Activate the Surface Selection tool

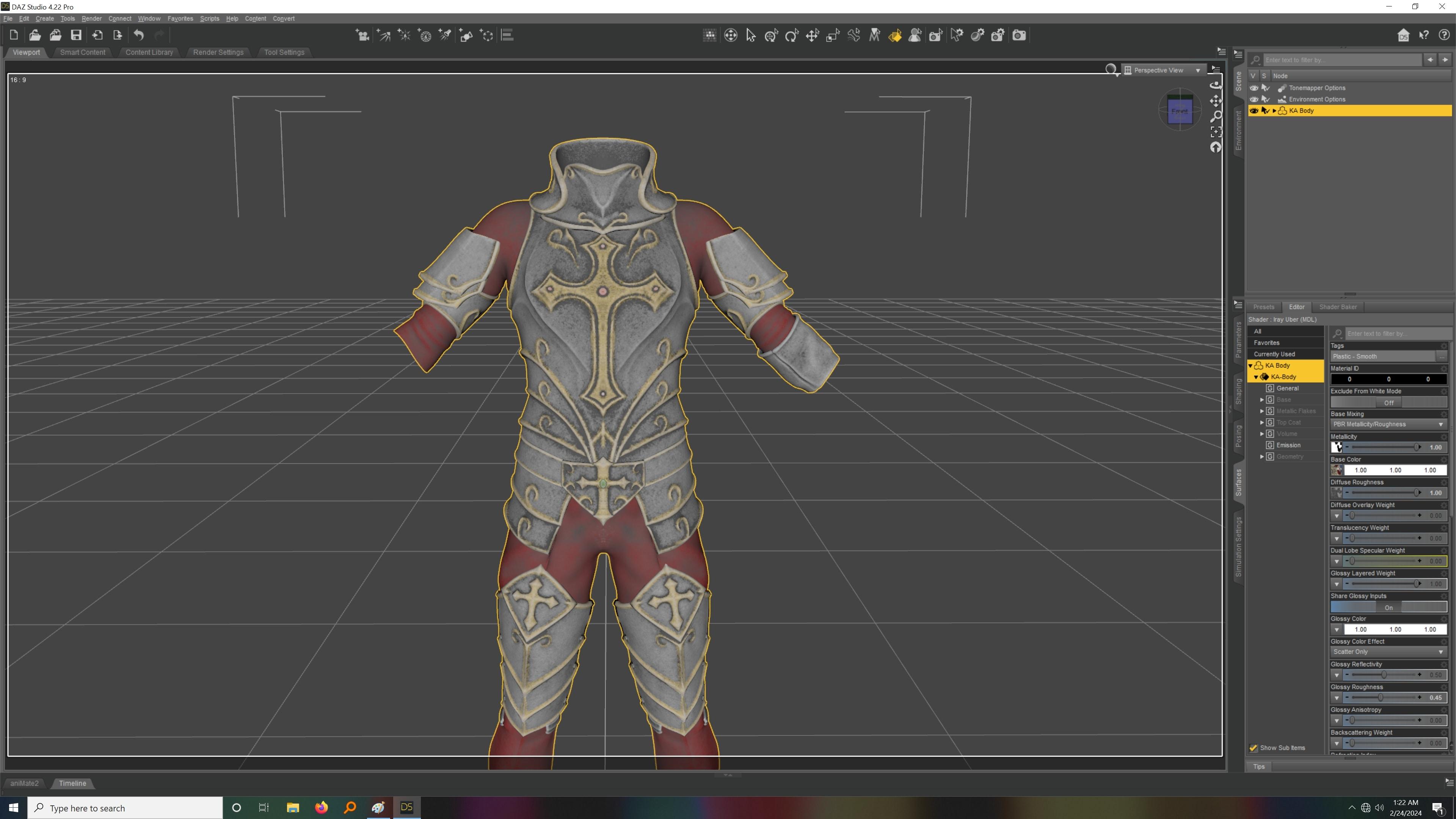[x=895, y=36]
